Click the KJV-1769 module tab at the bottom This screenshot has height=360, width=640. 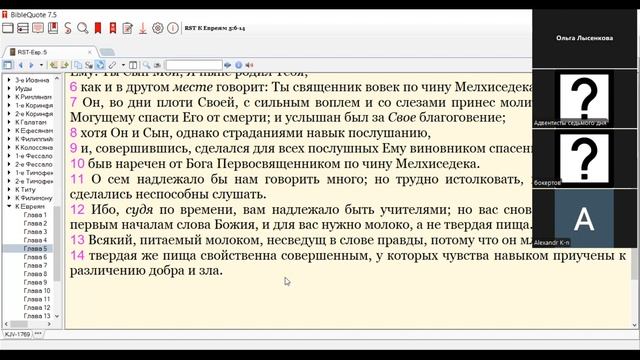point(18,334)
